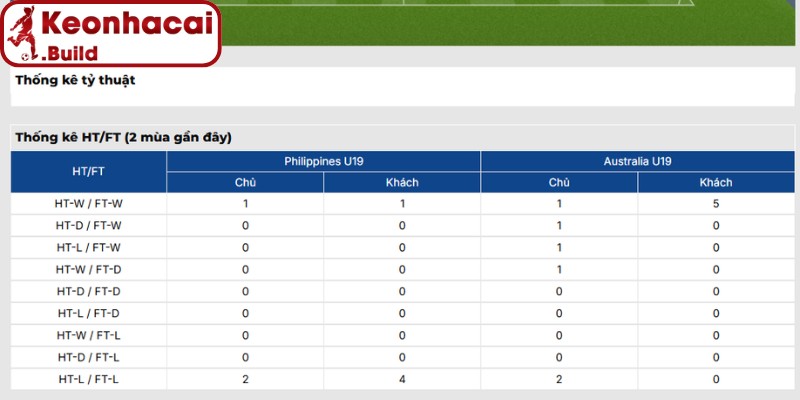This screenshot has height=400, width=800.
Task: Select the HT-D / FT-D row label
Action: tap(88, 291)
